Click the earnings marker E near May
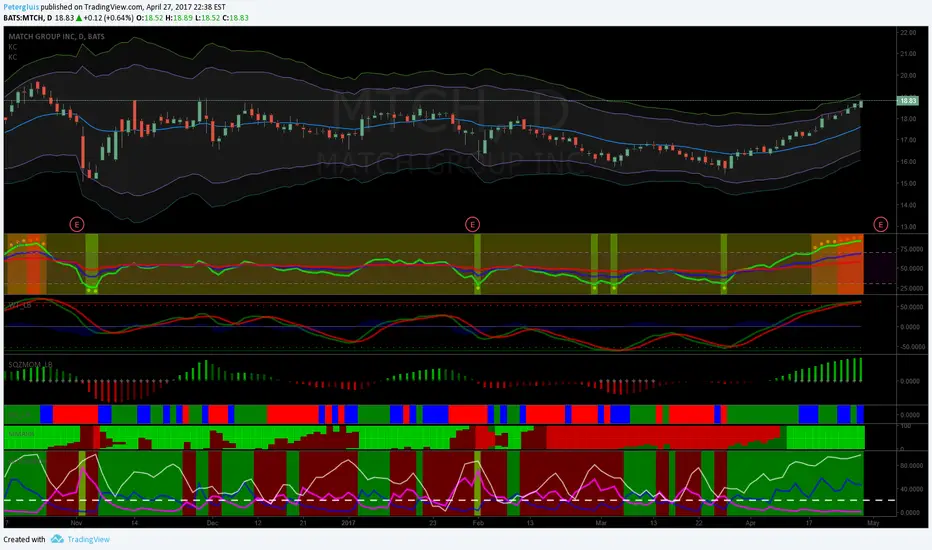The height and width of the screenshot is (550, 932). 880,224
